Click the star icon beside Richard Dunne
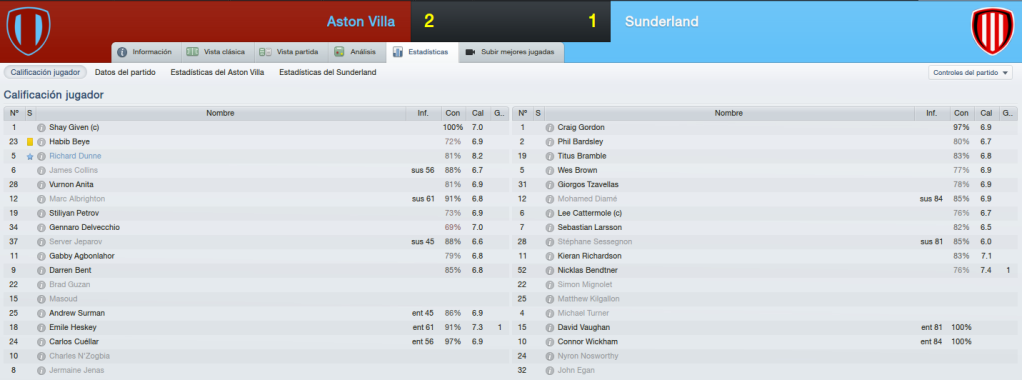This screenshot has height=380, width=1022. [x=29, y=156]
